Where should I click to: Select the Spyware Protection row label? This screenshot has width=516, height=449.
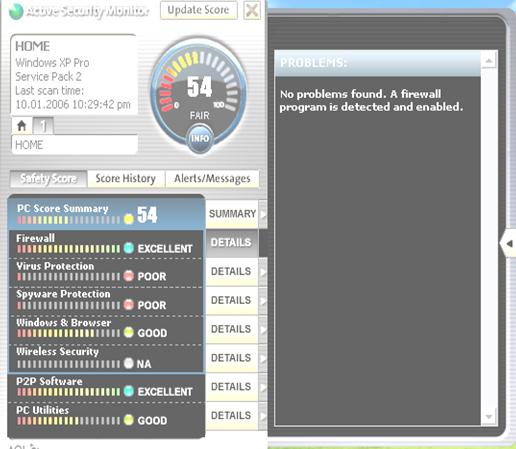[x=63, y=294]
